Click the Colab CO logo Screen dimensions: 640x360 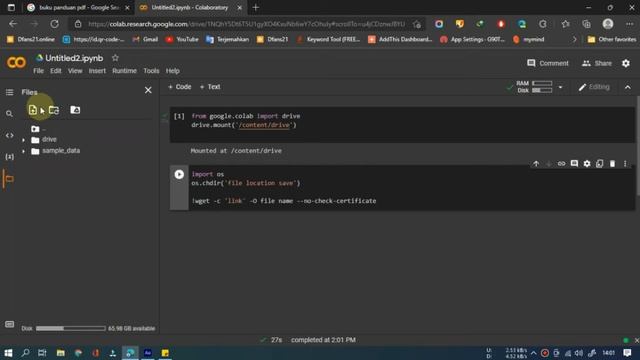(x=16, y=62)
